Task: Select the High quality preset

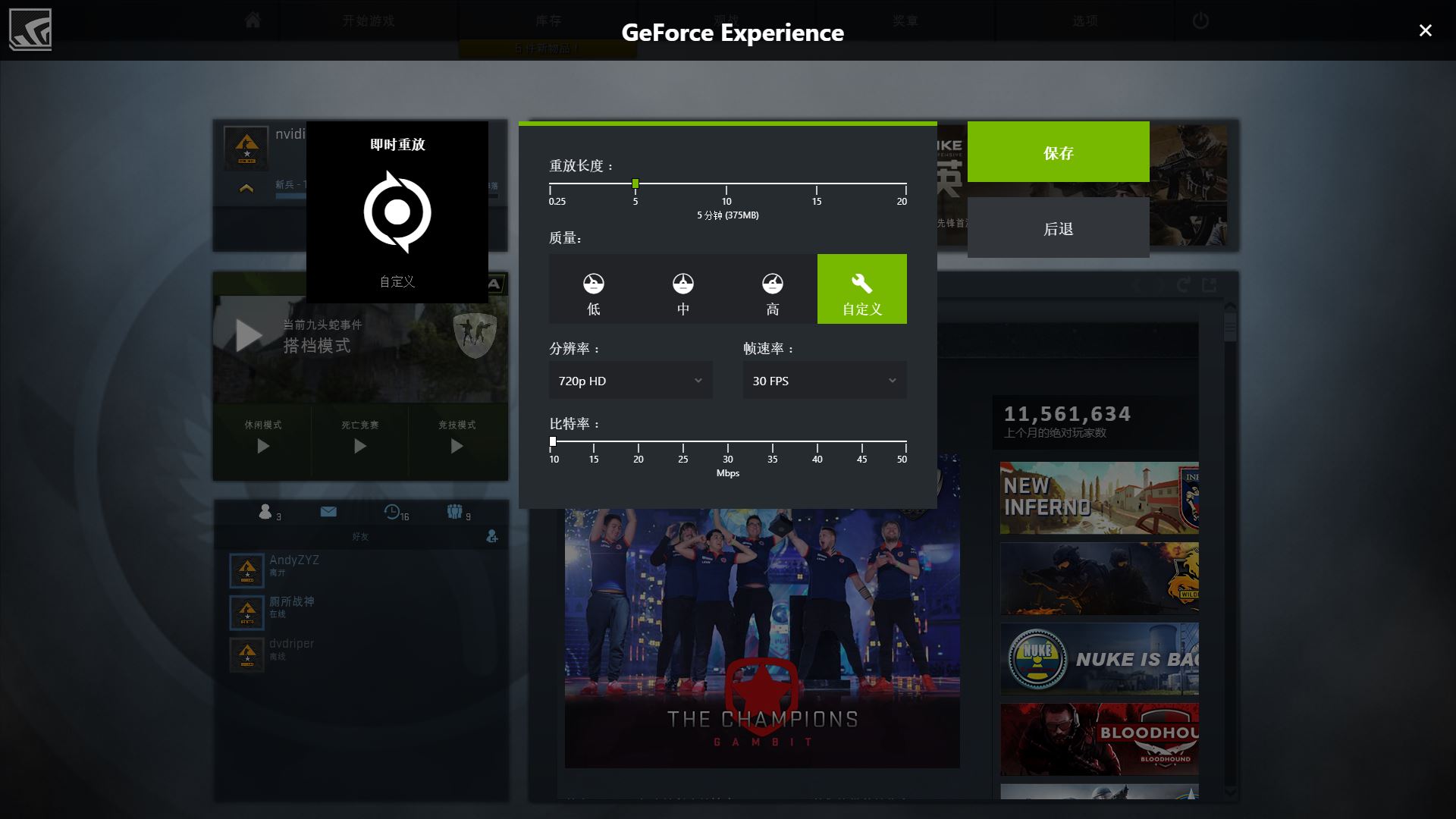Action: tap(773, 290)
